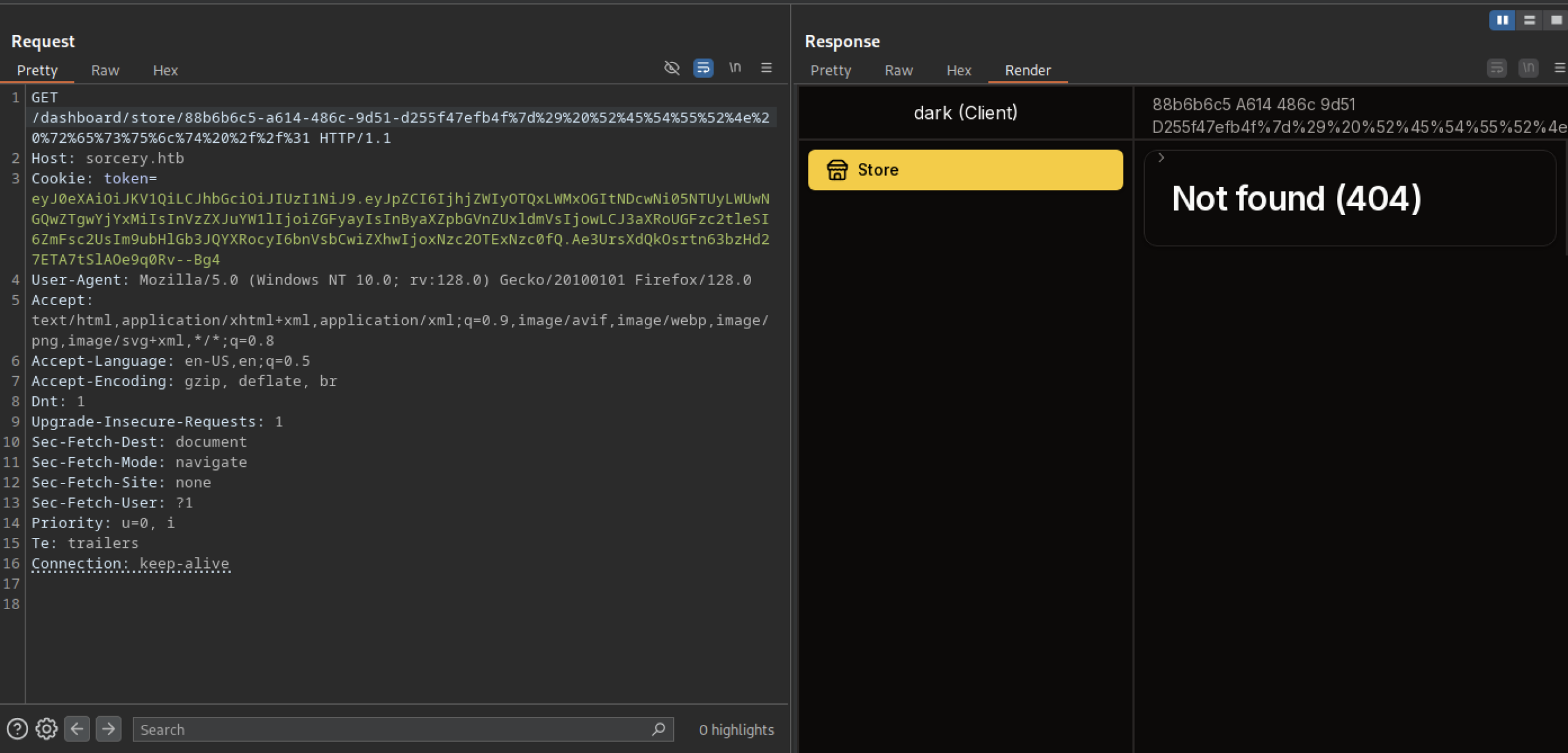Go to previous search match arrow
1568x753 pixels.
click(77, 729)
